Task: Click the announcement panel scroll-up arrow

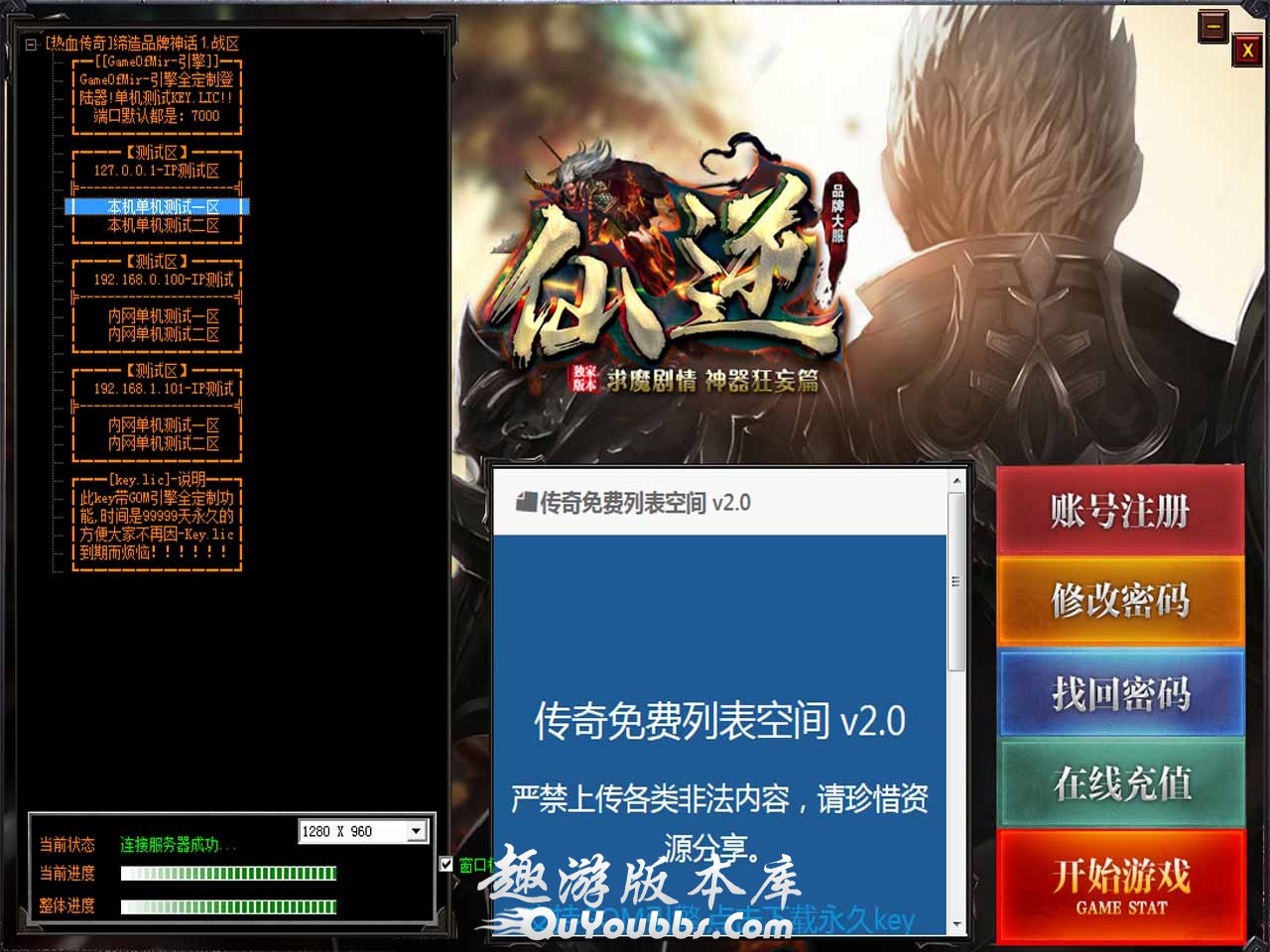Action: tap(956, 482)
